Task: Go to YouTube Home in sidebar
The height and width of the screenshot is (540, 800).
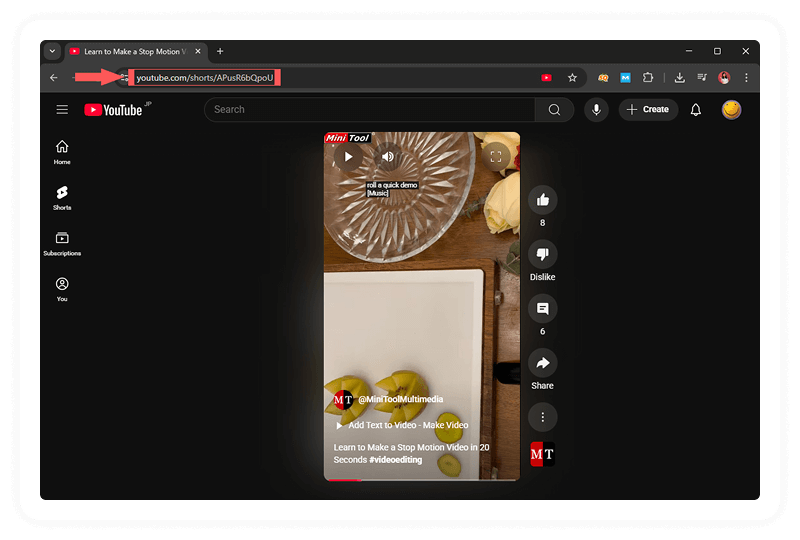Action: click(x=62, y=151)
